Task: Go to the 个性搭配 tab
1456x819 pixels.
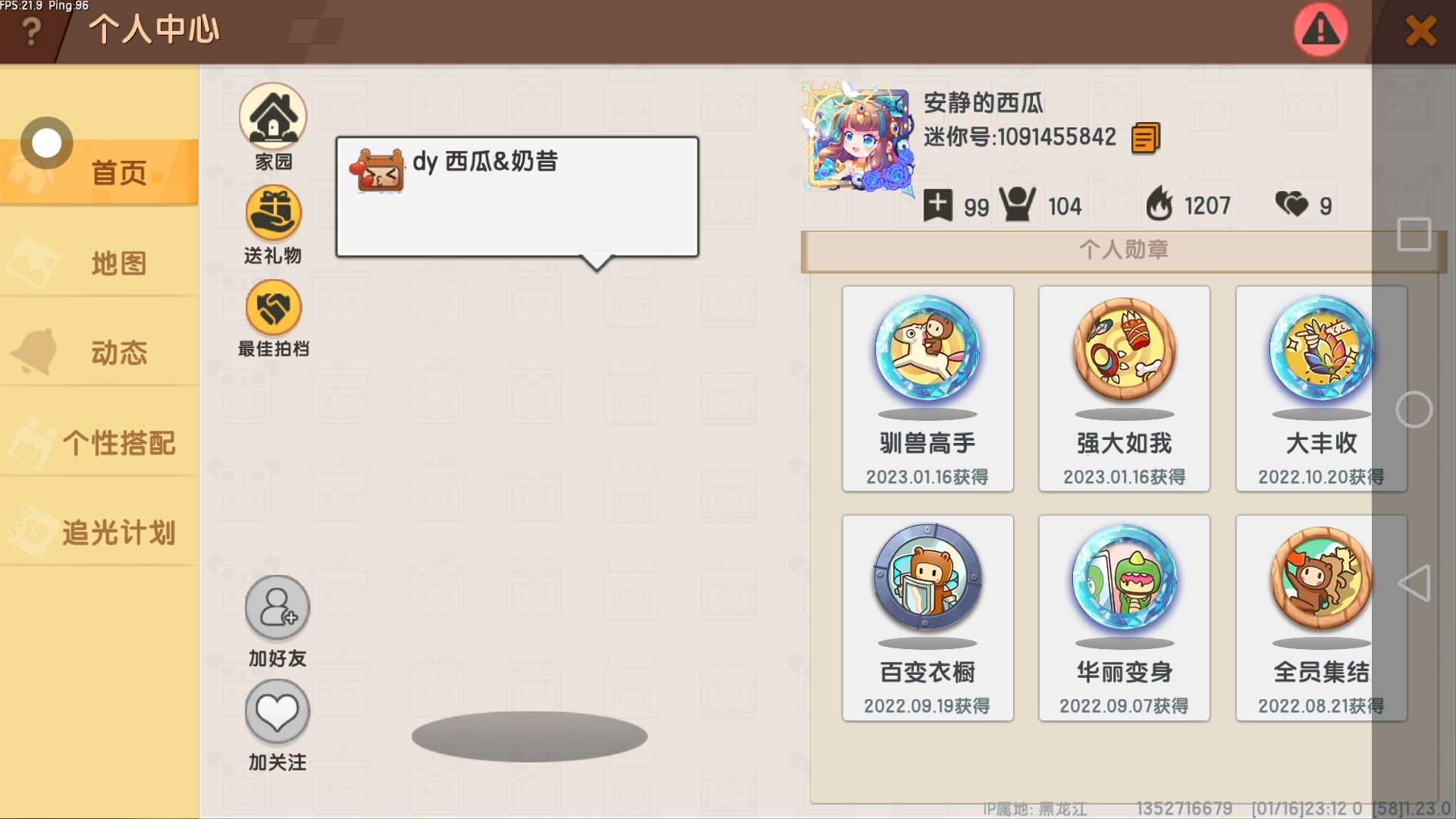Action: click(99, 443)
